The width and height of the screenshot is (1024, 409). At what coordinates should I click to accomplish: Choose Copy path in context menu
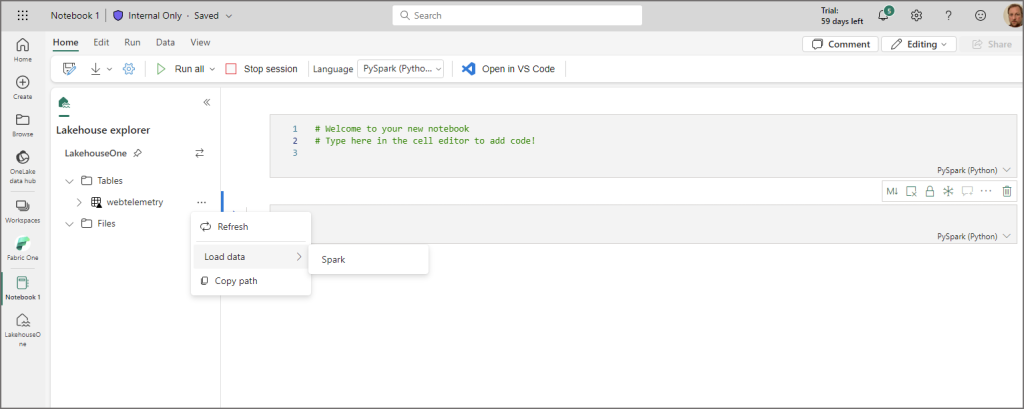point(251,281)
